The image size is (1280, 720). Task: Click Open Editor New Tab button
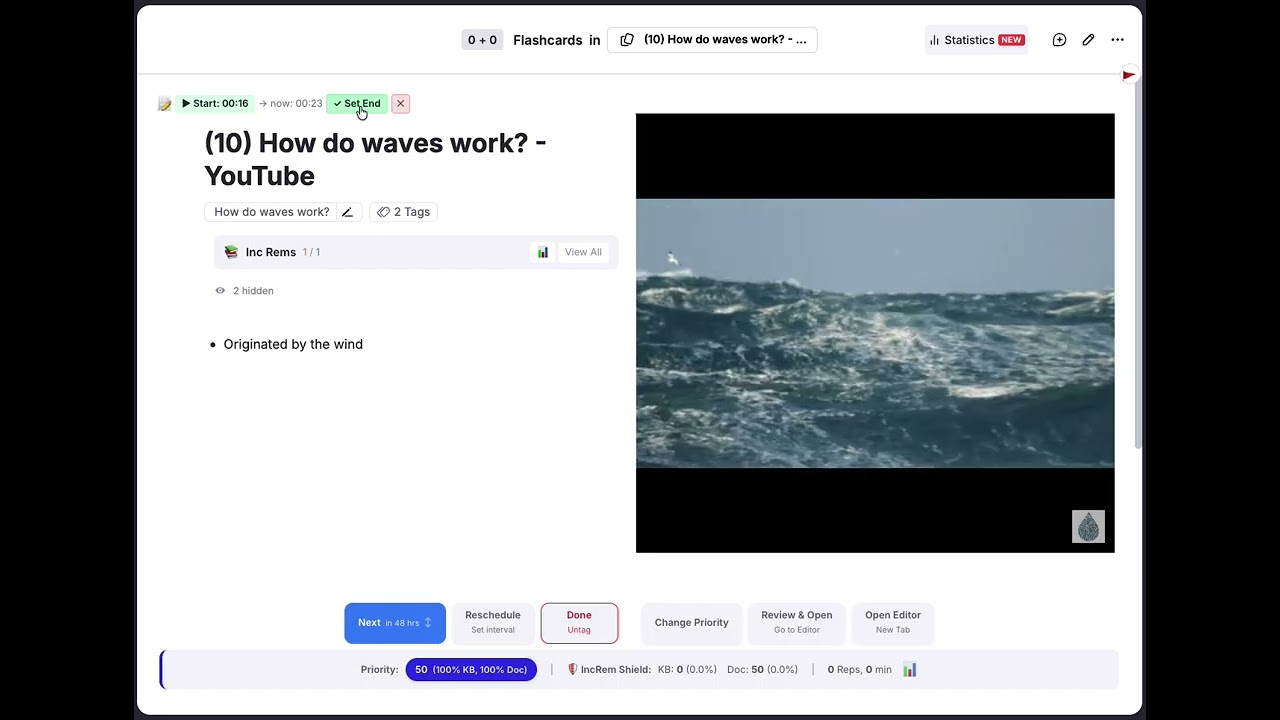pos(893,623)
